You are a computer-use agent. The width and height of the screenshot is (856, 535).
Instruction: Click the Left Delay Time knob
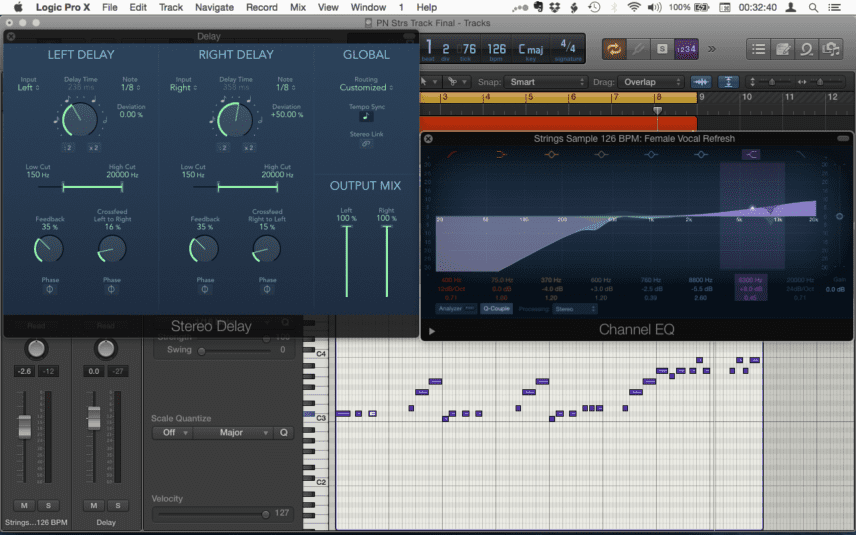click(x=80, y=119)
